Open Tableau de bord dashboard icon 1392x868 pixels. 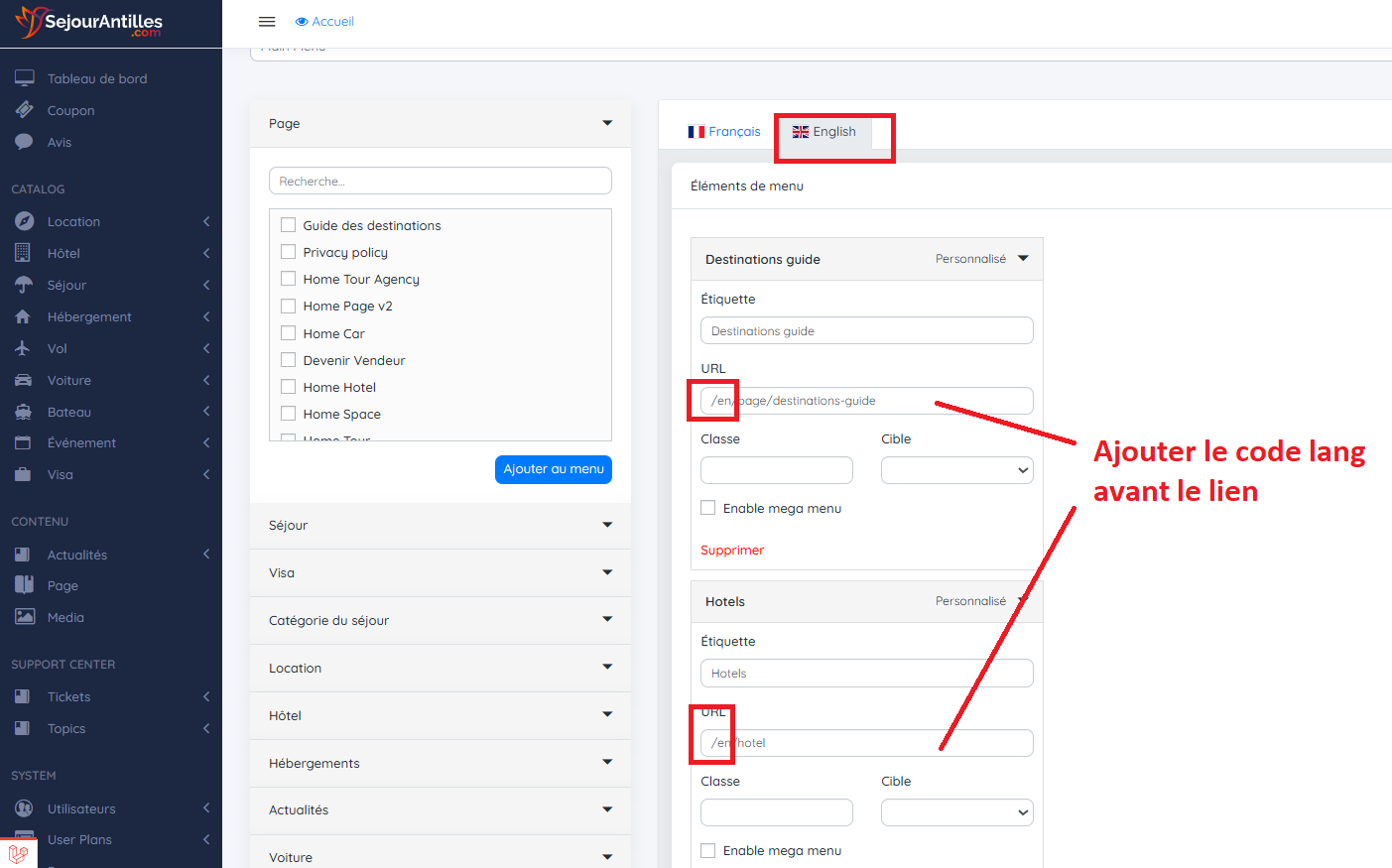pos(24,78)
